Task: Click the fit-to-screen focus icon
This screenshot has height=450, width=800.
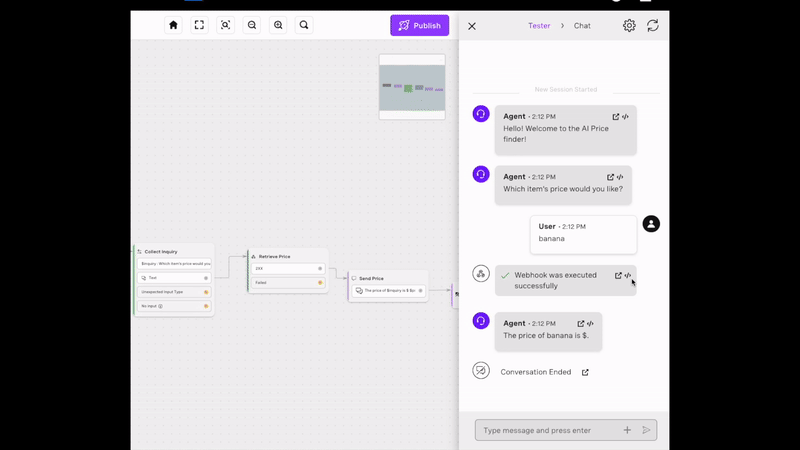Action: click(226, 25)
